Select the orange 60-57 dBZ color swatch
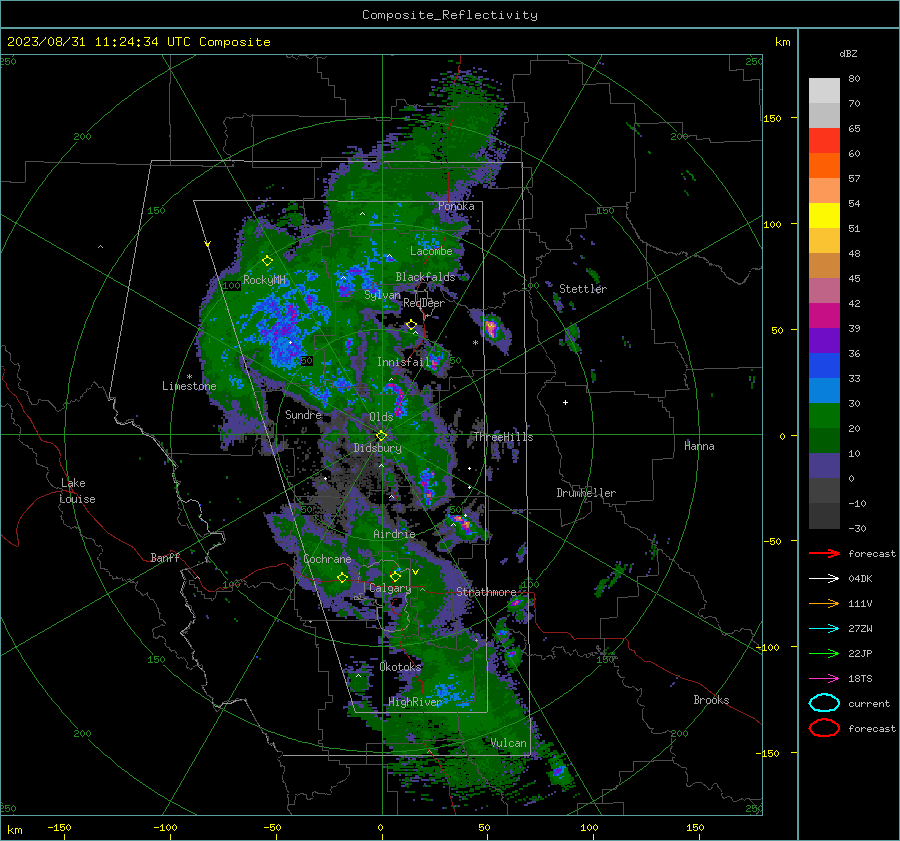The height and width of the screenshot is (841, 900). point(824,165)
